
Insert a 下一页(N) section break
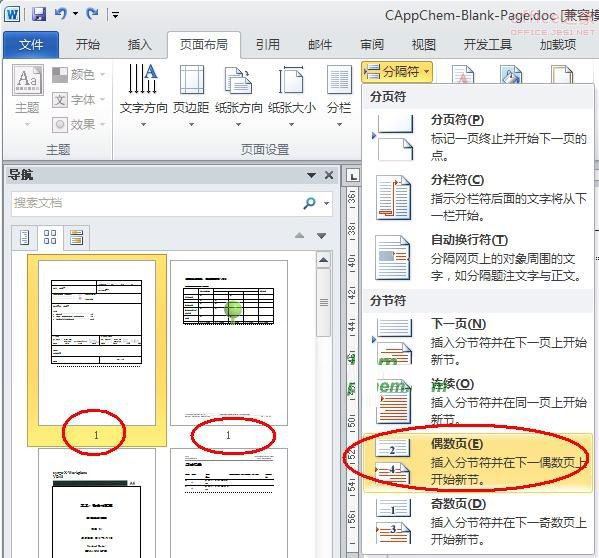478,341
